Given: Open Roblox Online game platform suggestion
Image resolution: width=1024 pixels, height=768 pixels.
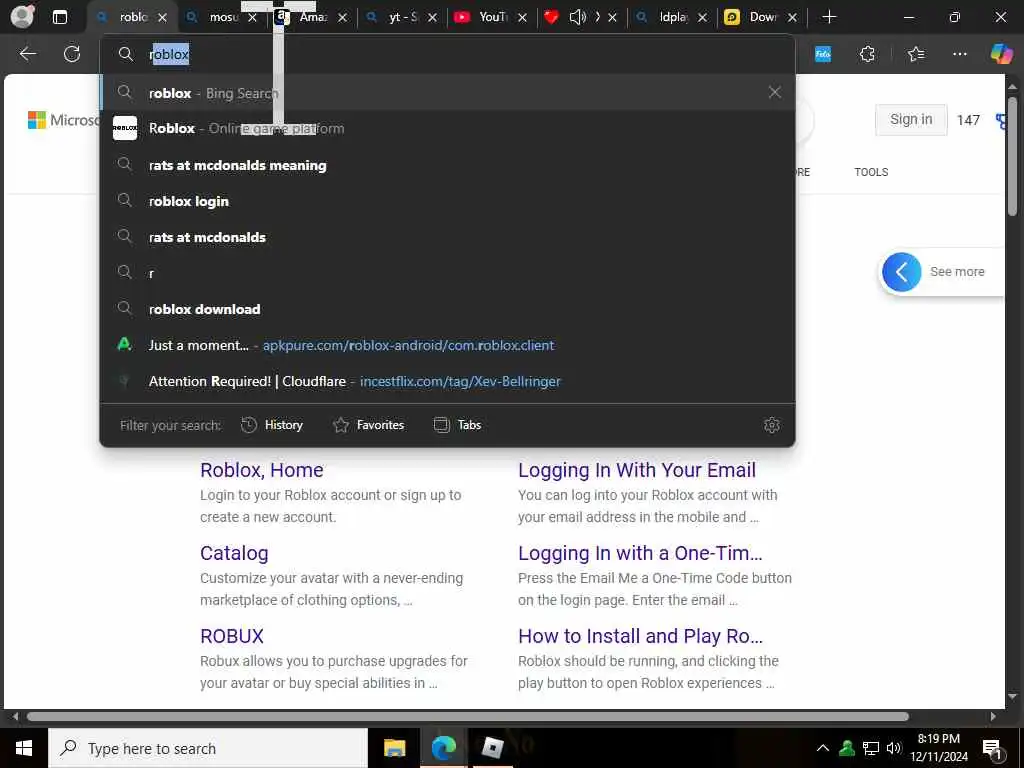Looking at the screenshot, I should coord(447,129).
